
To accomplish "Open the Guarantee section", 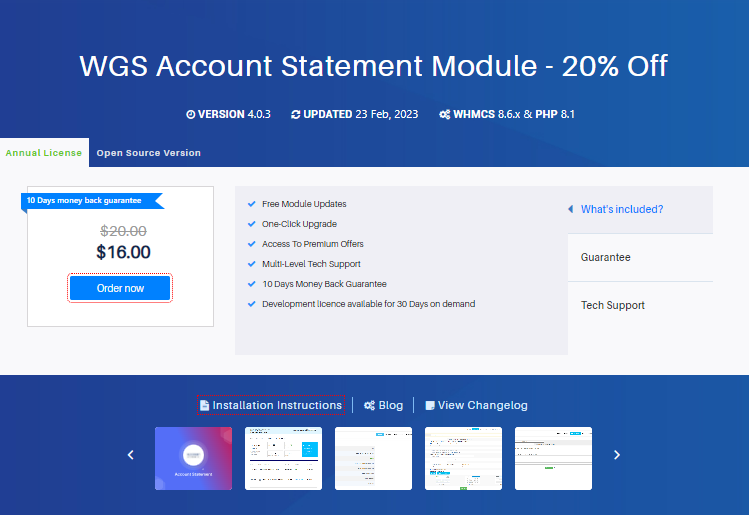I will pos(640,258).
